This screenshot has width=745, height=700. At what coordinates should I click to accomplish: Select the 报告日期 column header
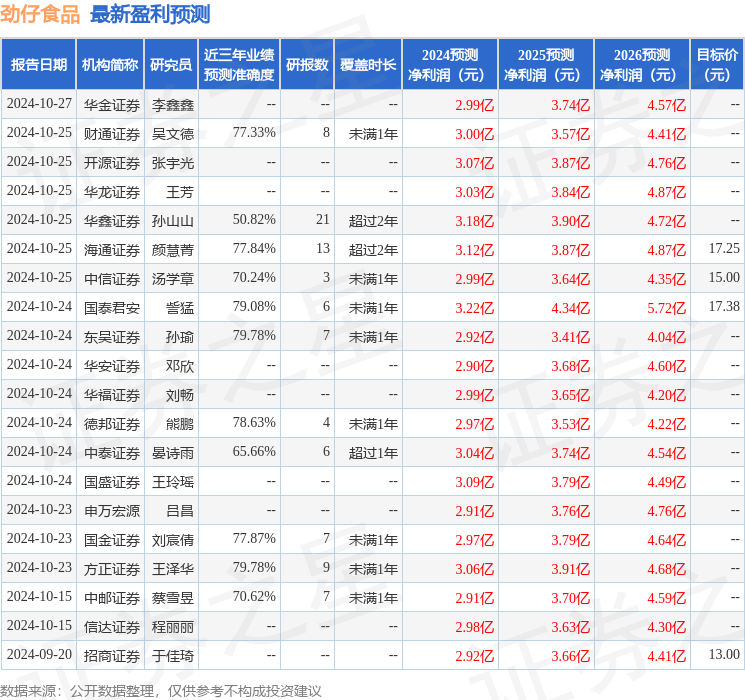38,65
